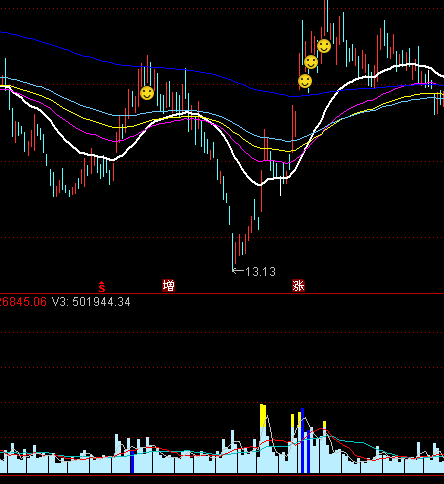
Task: Click the tallest blue volume bar
Action: click(303, 440)
